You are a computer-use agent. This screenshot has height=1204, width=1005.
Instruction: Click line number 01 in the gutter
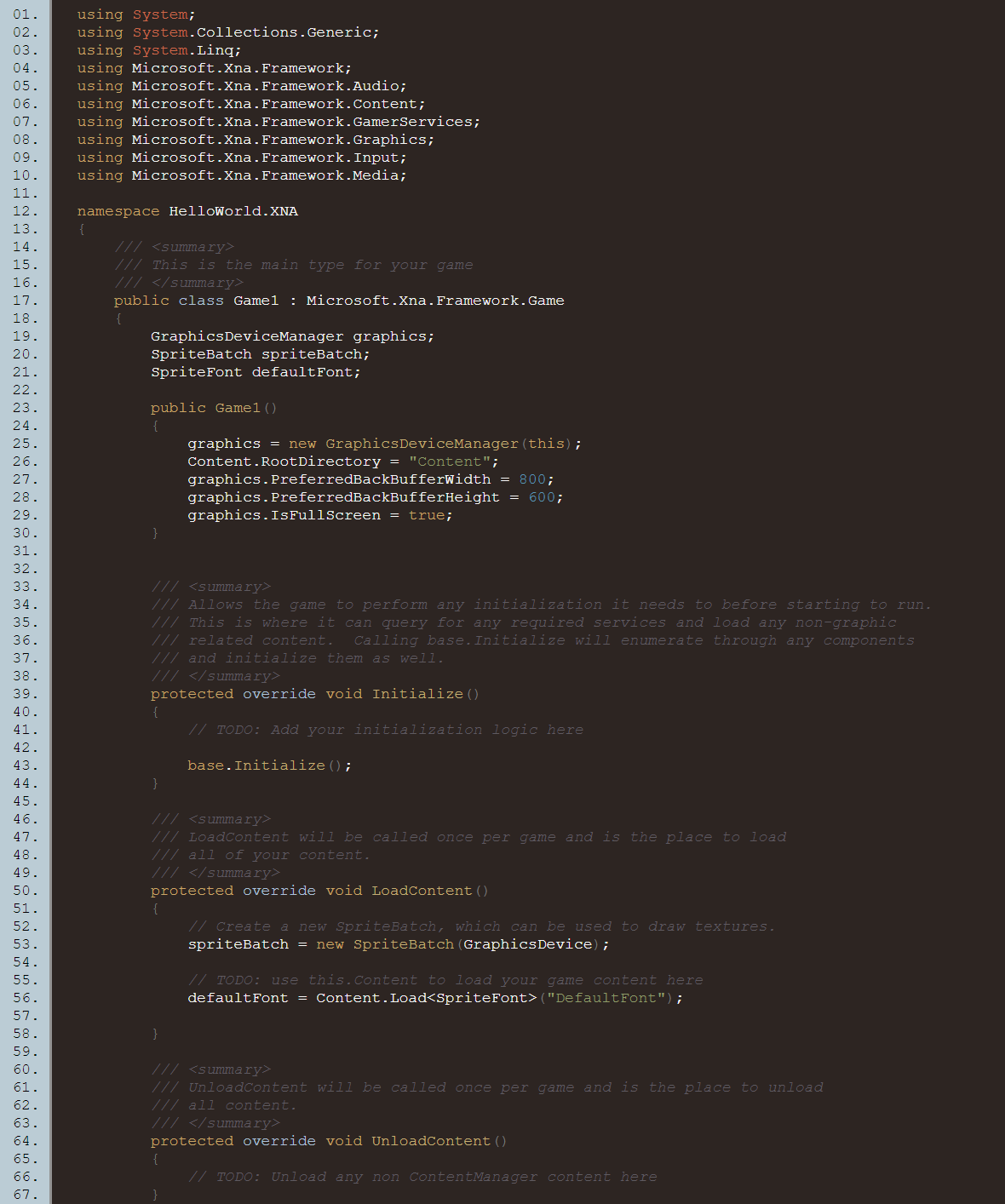[x=26, y=14]
